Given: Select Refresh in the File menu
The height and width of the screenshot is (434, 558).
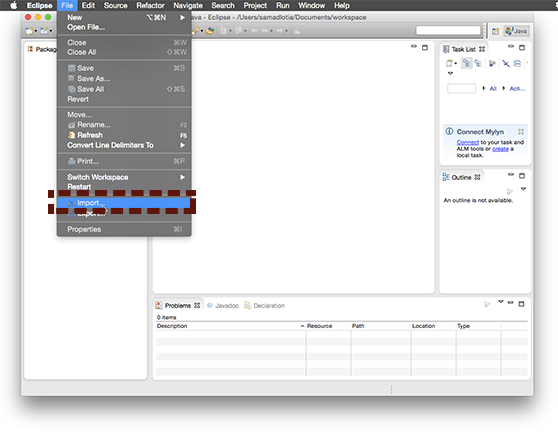Looking at the screenshot, I should (123, 135).
